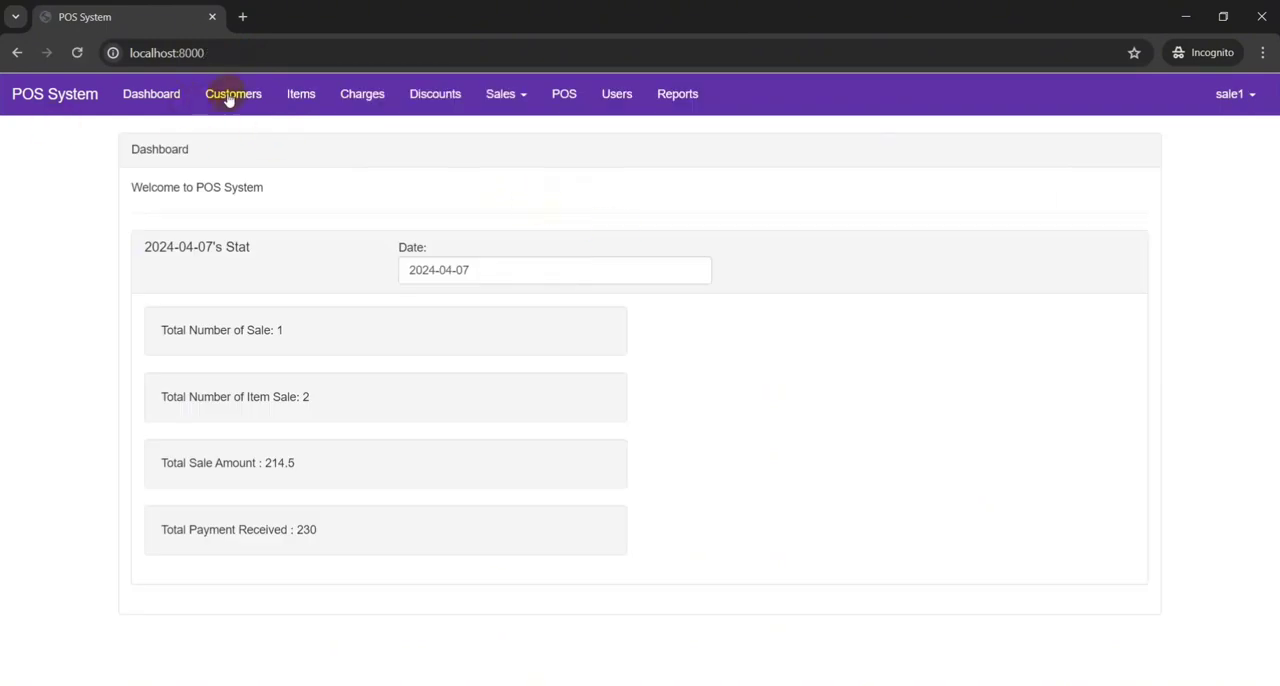The image size is (1280, 686).
Task: Click the Date input field
Action: tap(554, 270)
